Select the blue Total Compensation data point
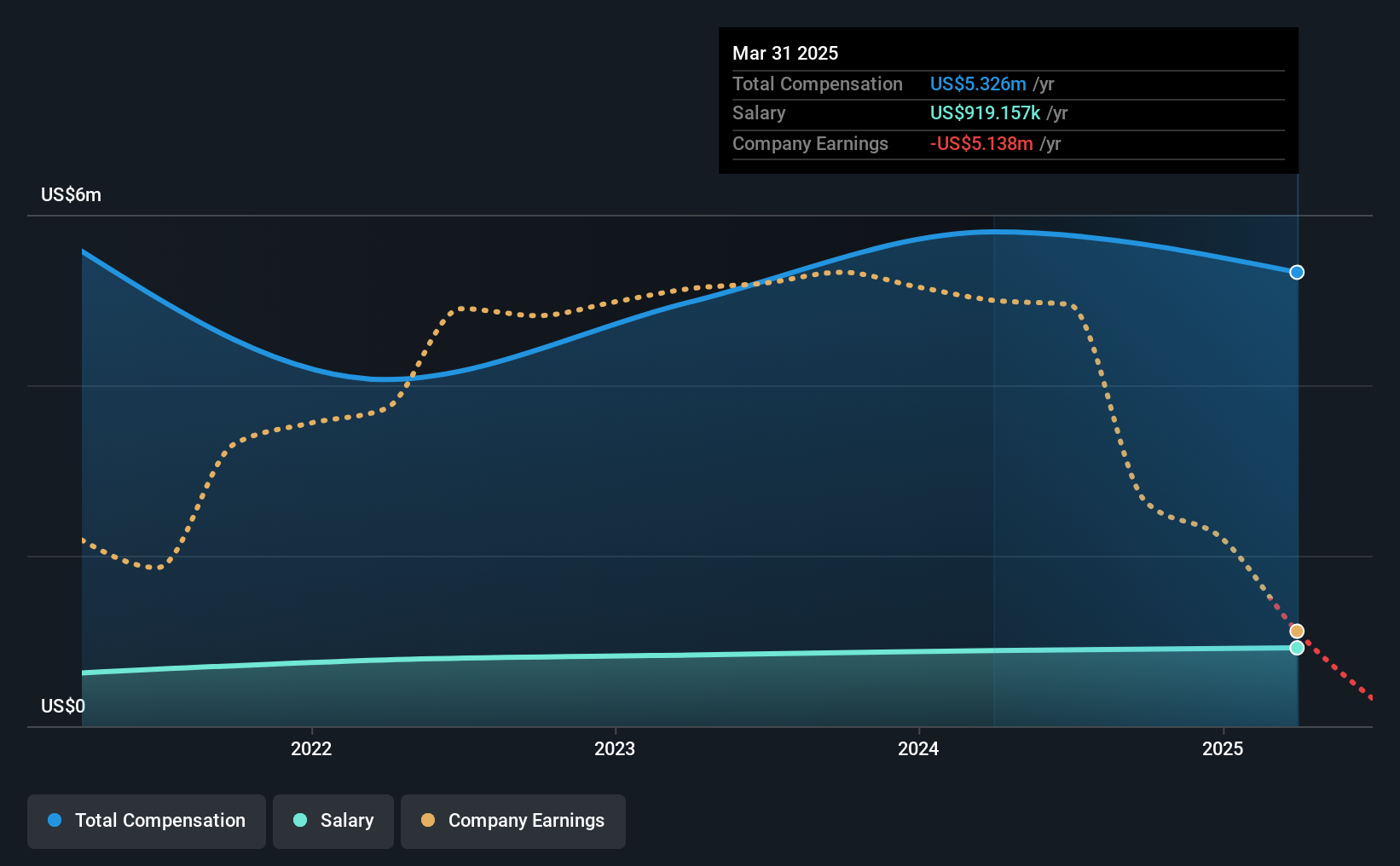This screenshot has width=1400, height=866. [1297, 272]
